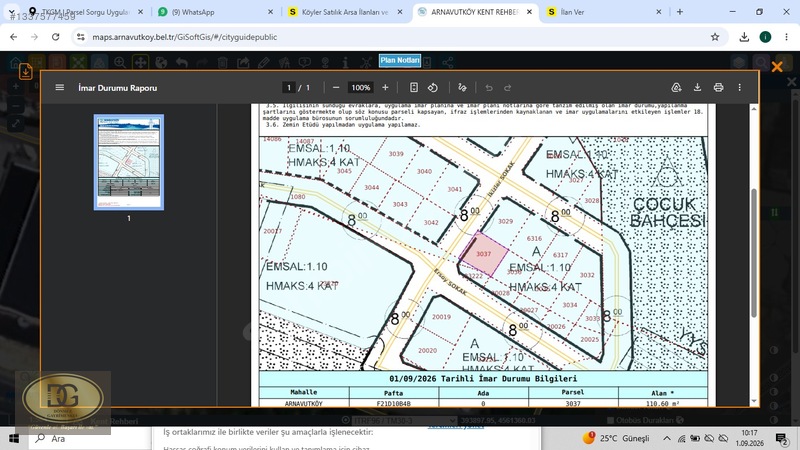Click the PDF undo arrow
The image size is (800, 450).
tap(489, 88)
